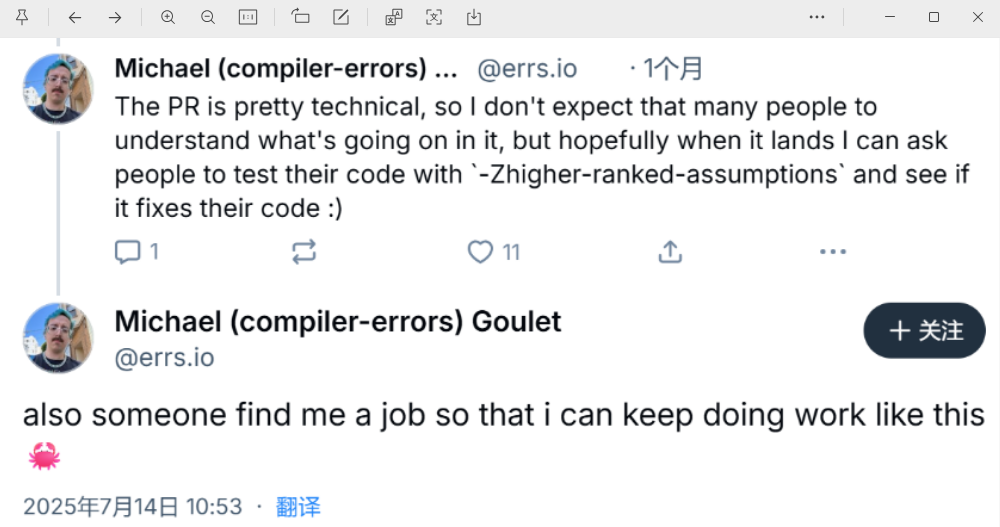Open the toolbar's three-dot more menu
This screenshot has height=527, width=1000.
[817, 17]
